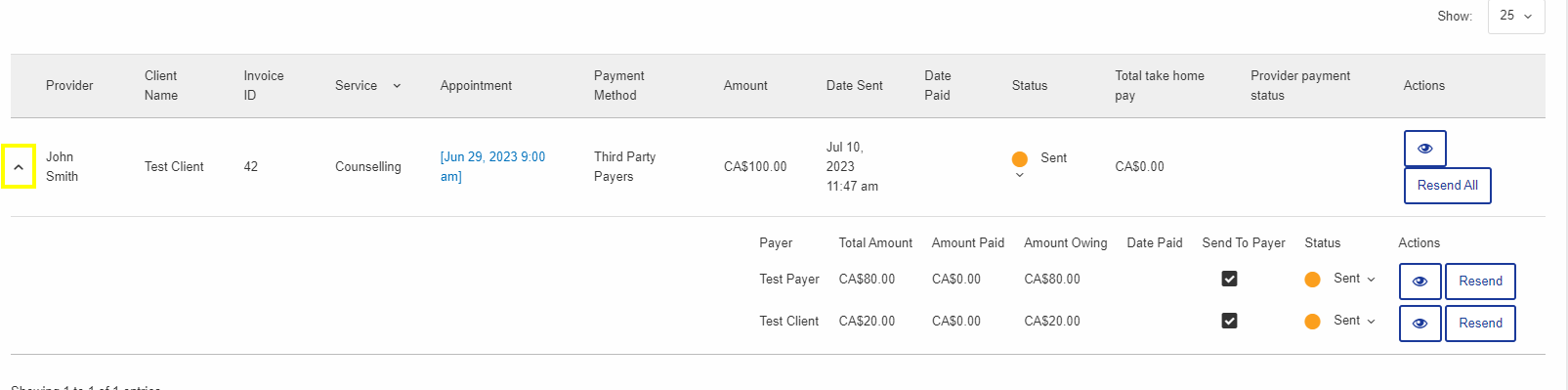Viewport: 1568px width, 390px height.
Task: Click the eye icon for invoice 42
Action: click(x=1424, y=149)
